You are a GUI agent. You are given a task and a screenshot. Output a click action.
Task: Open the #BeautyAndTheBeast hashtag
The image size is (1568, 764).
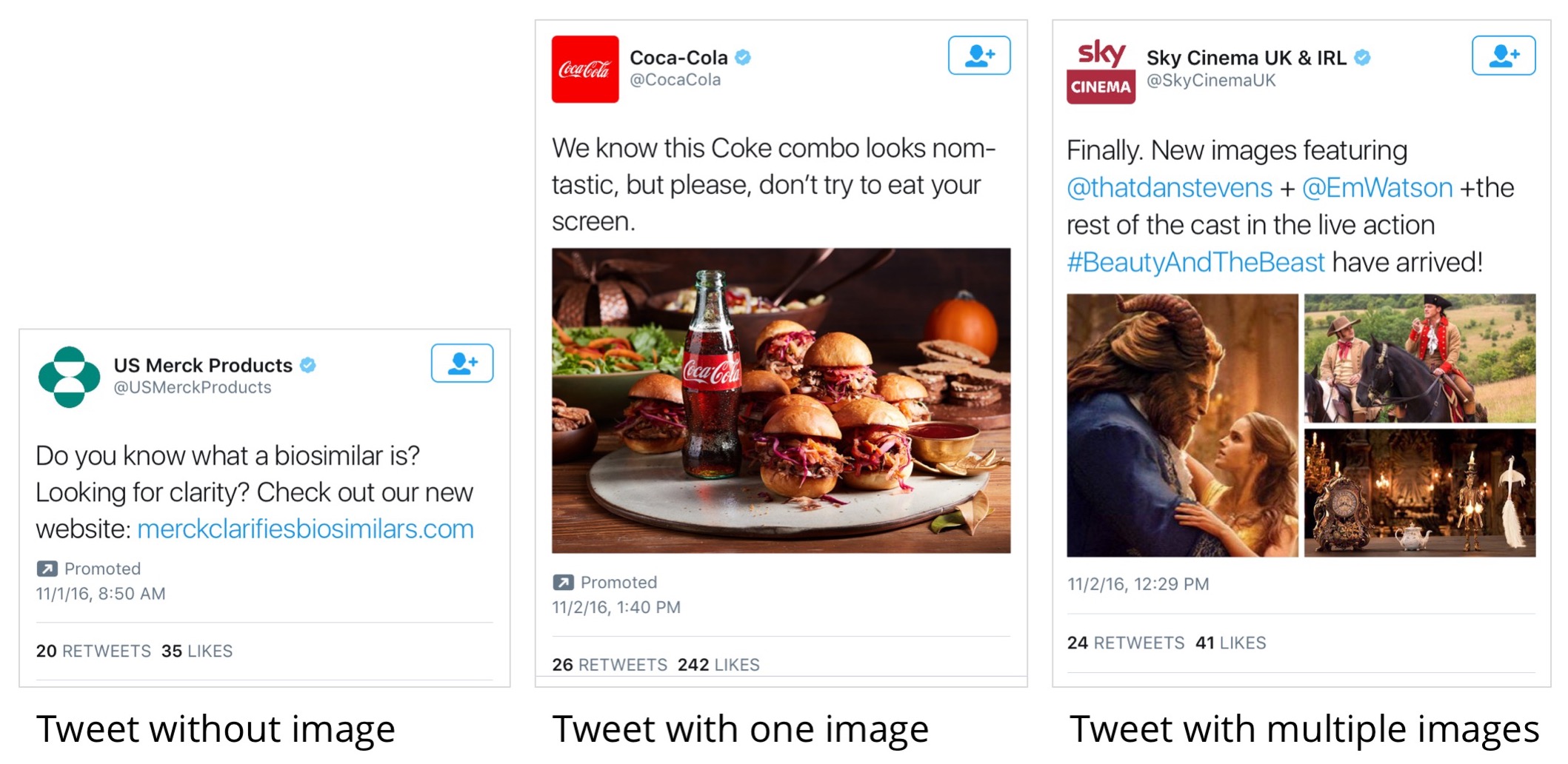click(x=1195, y=262)
